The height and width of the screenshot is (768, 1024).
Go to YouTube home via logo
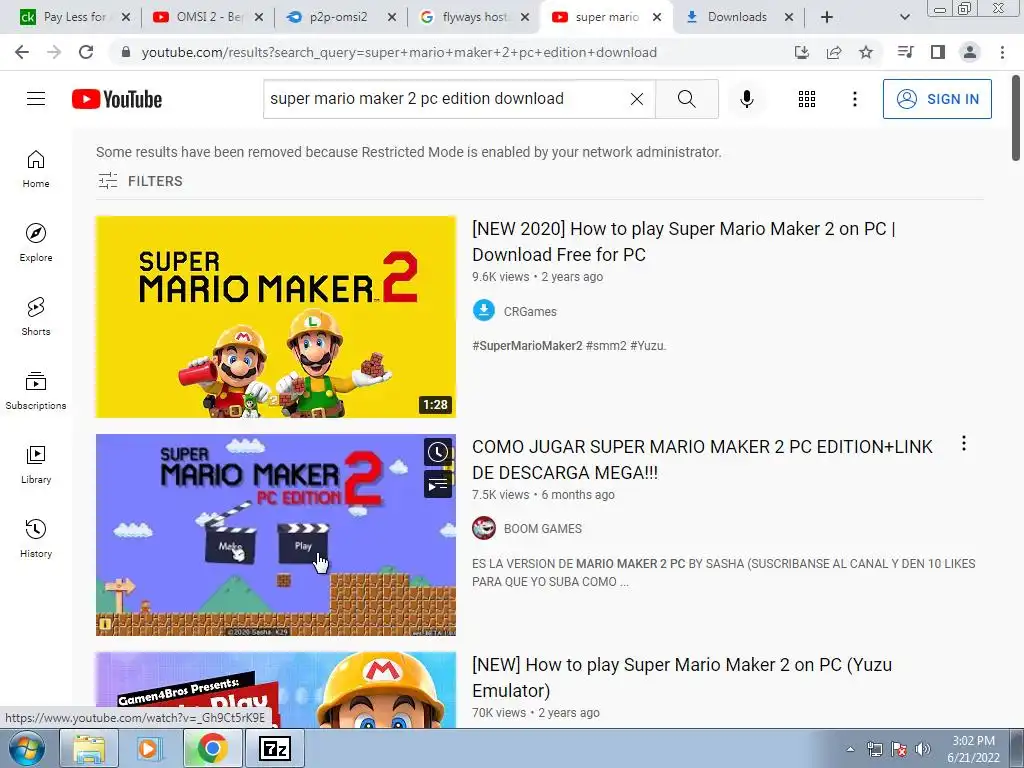click(117, 99)
